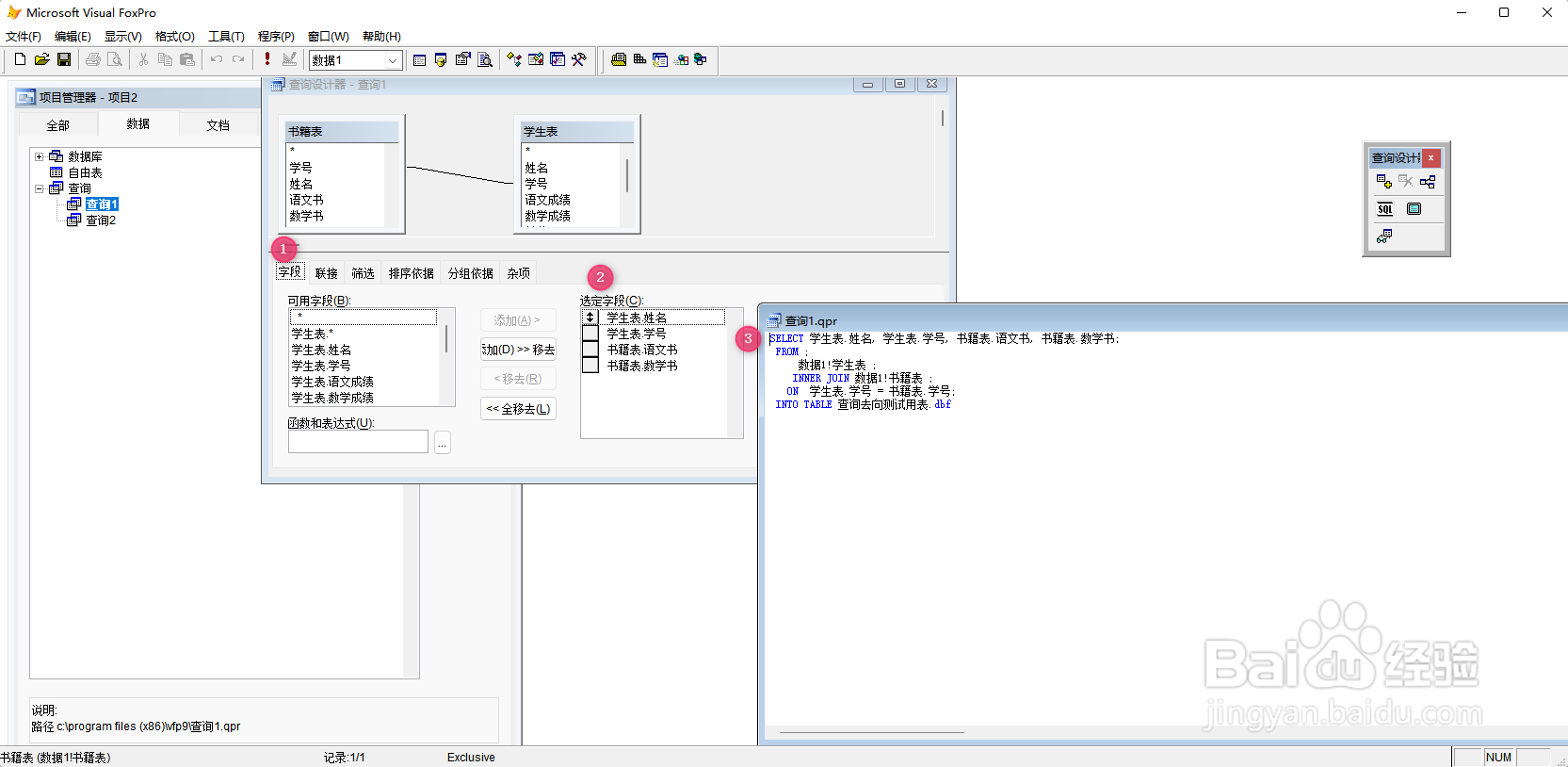Expand the 数据库 tree node

(40, 156)
